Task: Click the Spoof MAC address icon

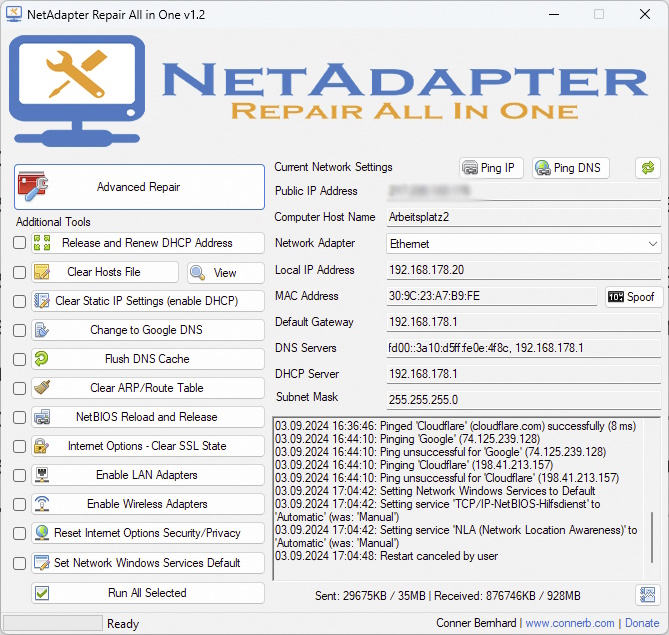Action: tap(616, 297)
